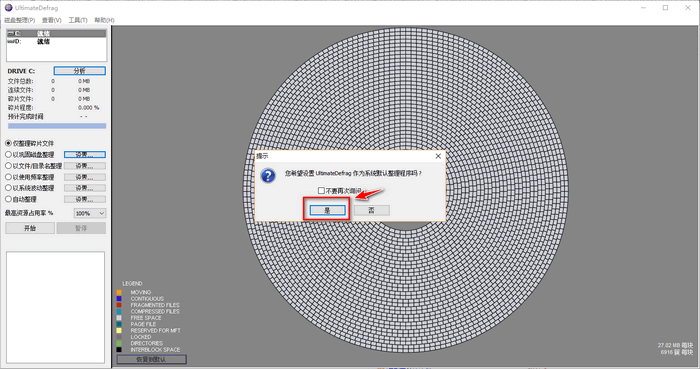
Task: Click the 是 (Yes) button in dialog
Action: coord(327,210)
